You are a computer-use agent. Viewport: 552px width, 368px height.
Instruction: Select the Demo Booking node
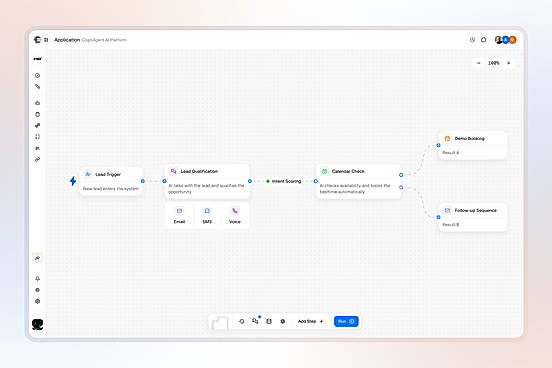click(473, 145)
